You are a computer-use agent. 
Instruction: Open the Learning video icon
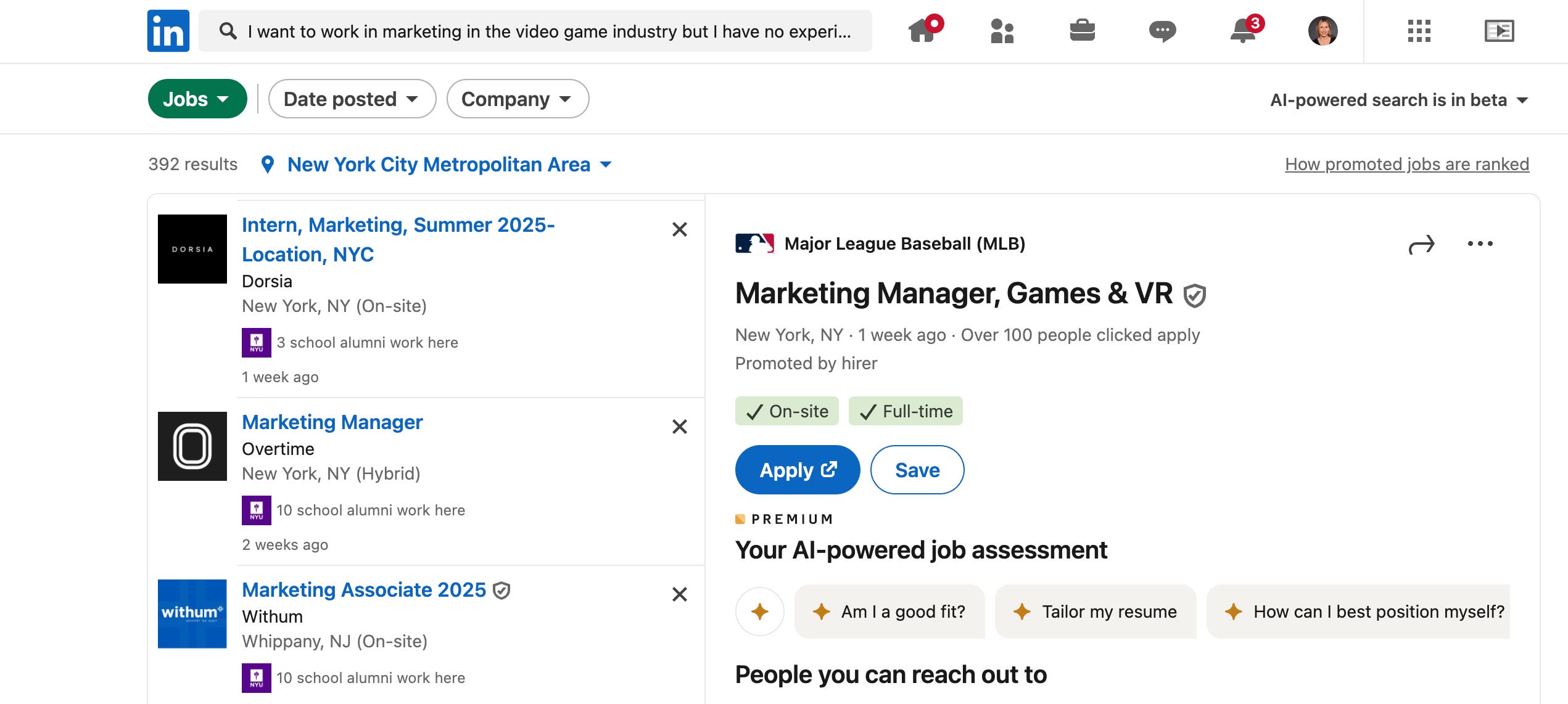[x=1499, y=31]
